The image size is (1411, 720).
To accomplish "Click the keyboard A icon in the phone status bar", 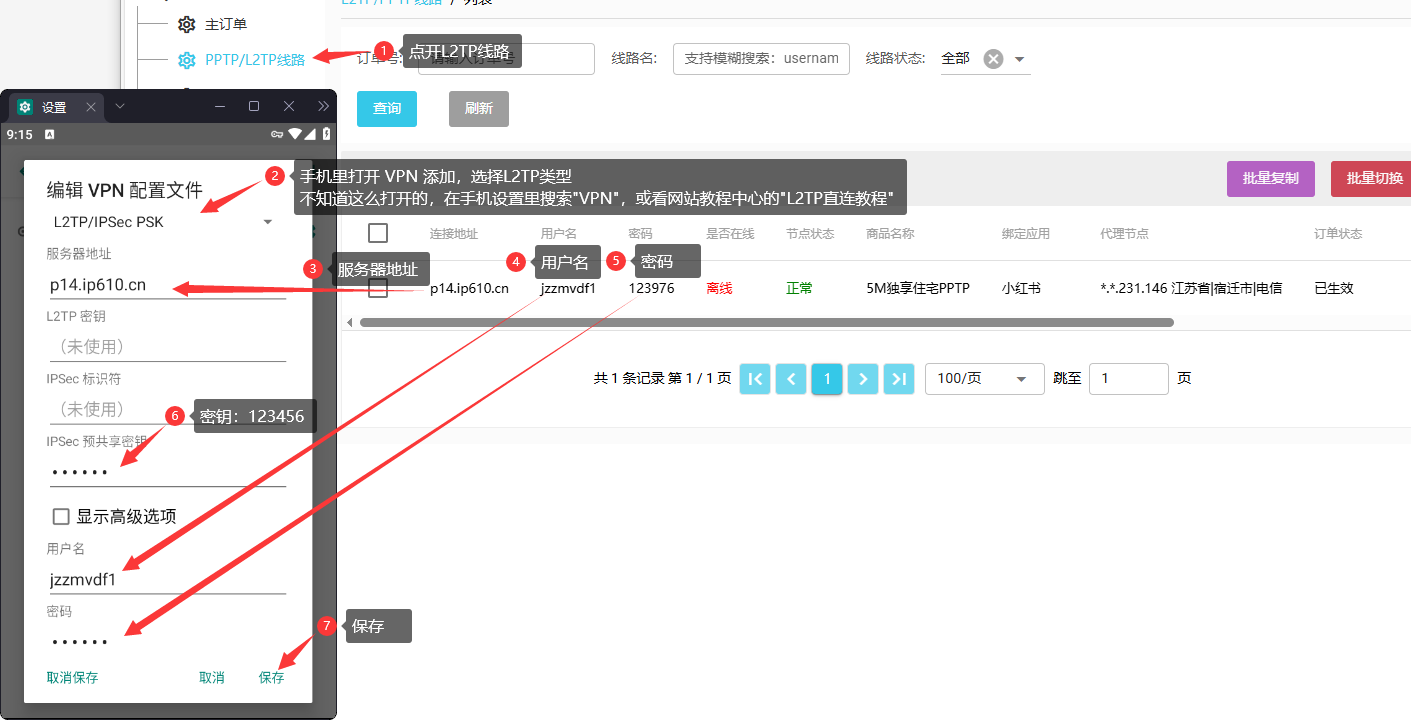I will pos(49,134).
